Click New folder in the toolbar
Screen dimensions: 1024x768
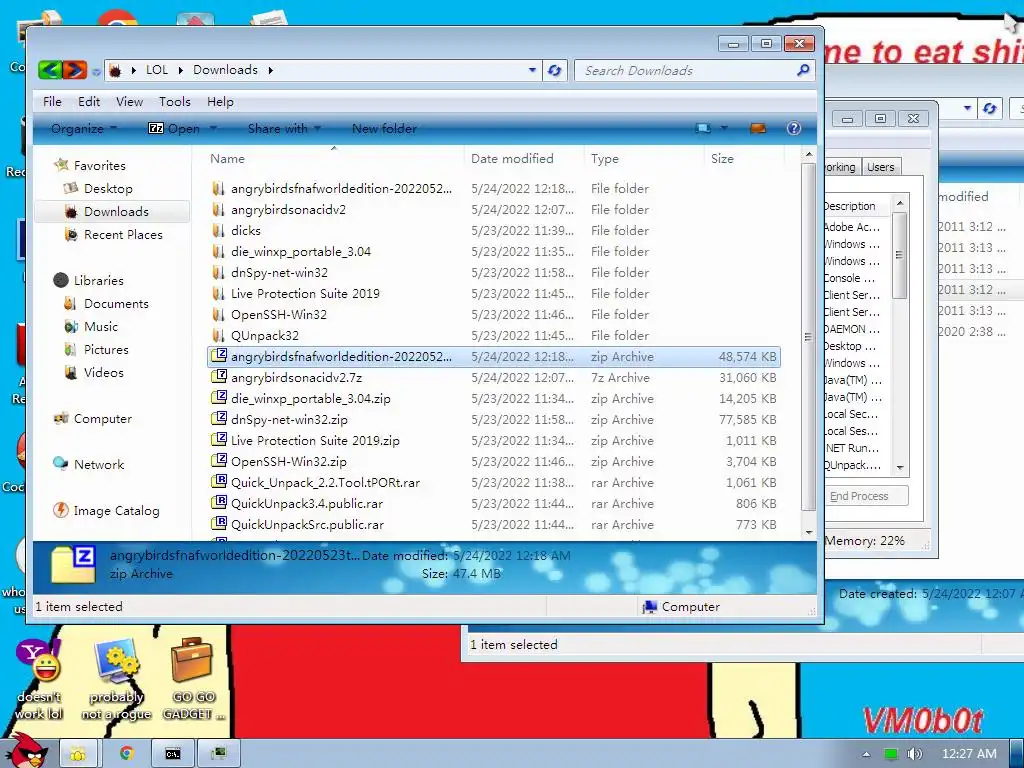click(384, 129)
